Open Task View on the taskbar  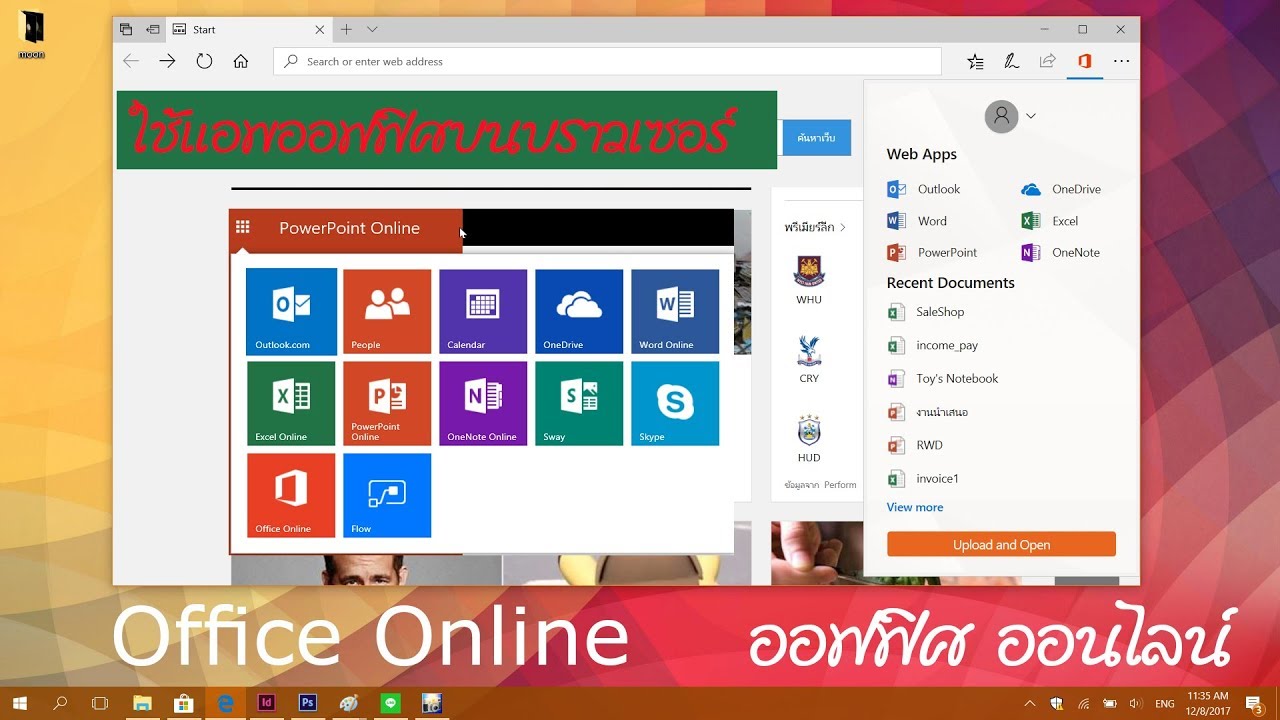click(x=100, y=703)
